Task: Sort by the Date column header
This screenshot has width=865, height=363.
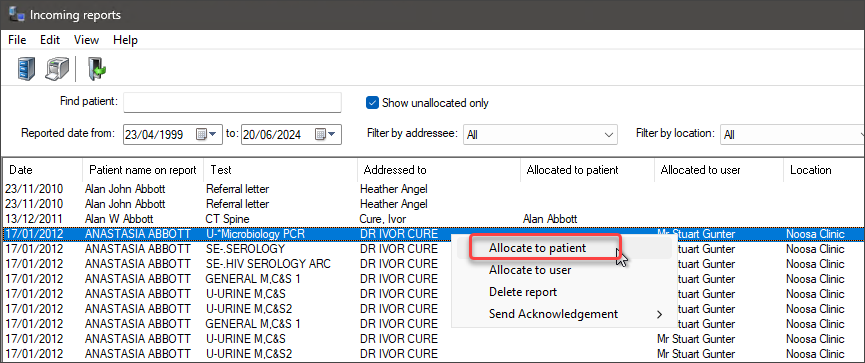Action: 42,170
